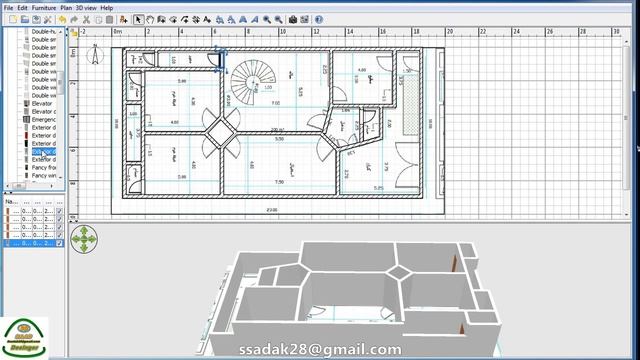Toggle visibility checkbox of third furniture row
Viewport: 640px width, 360px height.
pos(60,227)
